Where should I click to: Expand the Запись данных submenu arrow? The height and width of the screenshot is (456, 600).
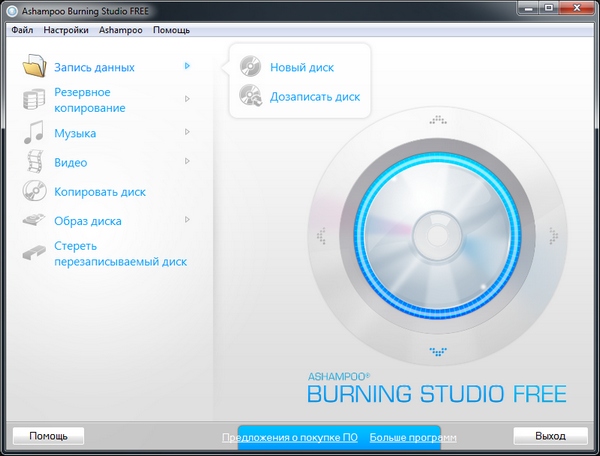click(x=187, y=67)
